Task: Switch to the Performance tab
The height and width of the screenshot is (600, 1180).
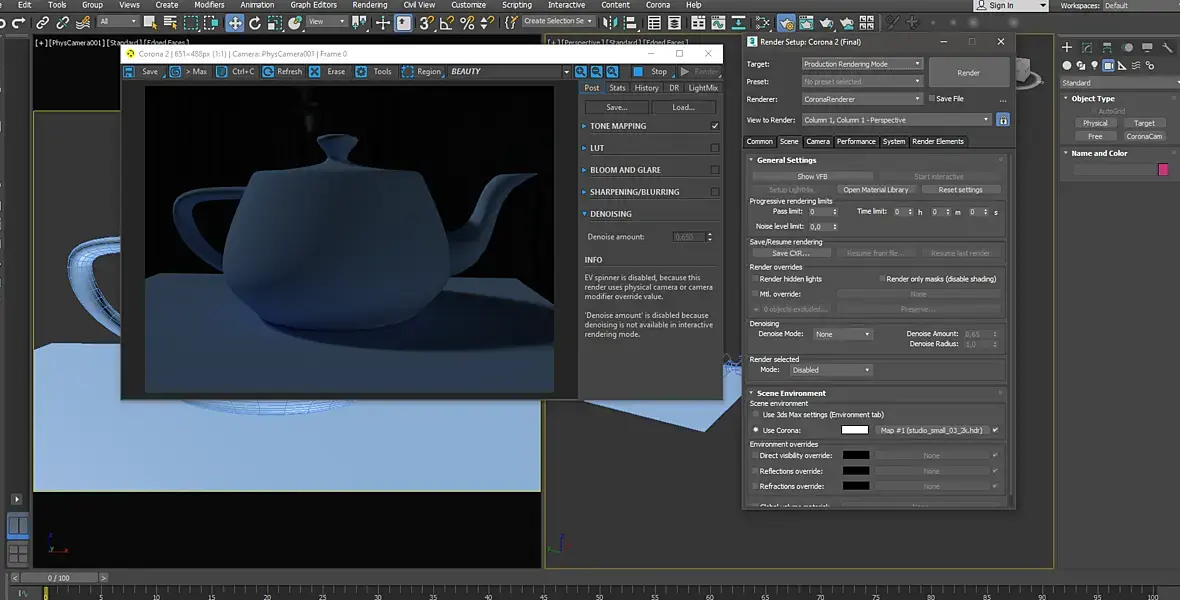Action: 856,141
